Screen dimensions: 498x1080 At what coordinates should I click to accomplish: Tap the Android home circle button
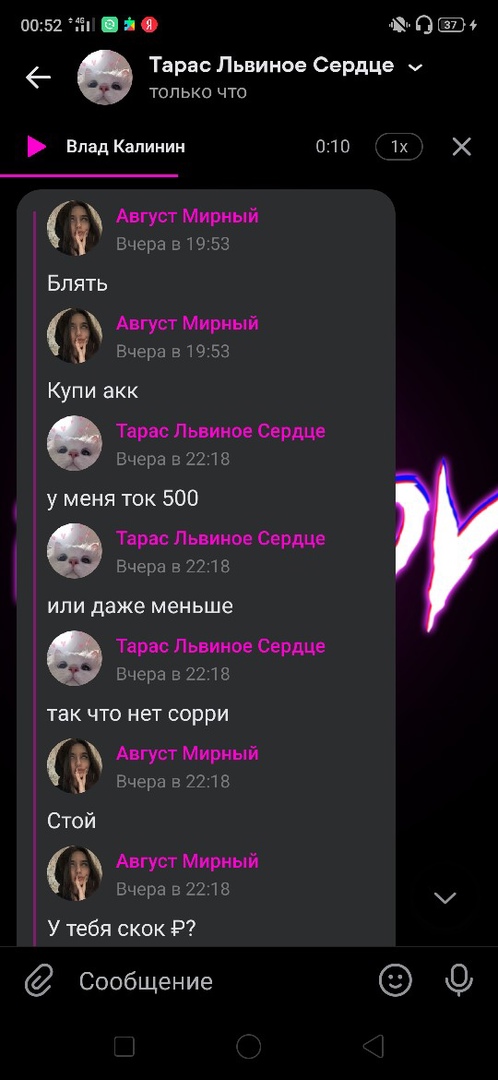click(249, 1046)
